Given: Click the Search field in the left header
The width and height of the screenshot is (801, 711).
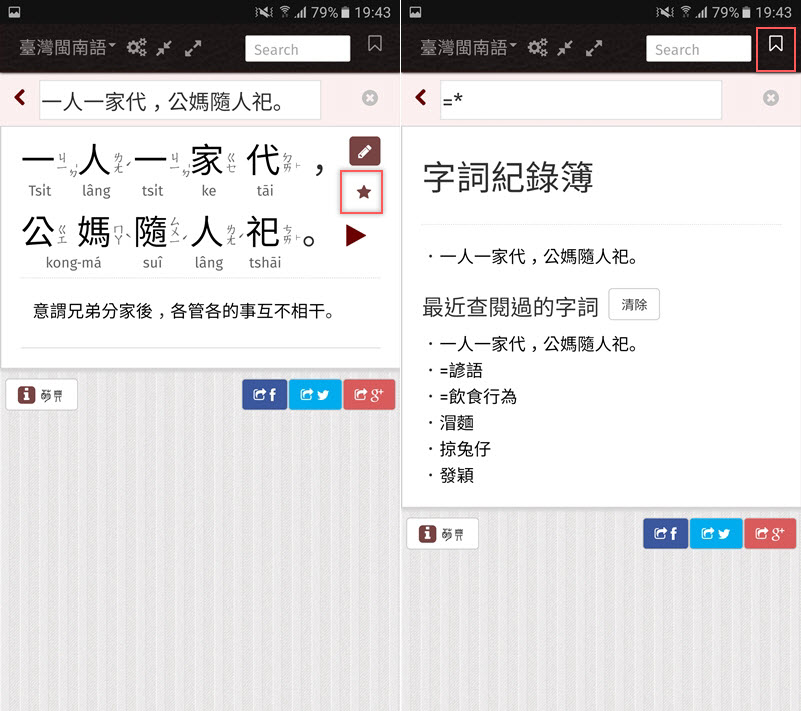Looking at the screenshot, I should [297, 49].
